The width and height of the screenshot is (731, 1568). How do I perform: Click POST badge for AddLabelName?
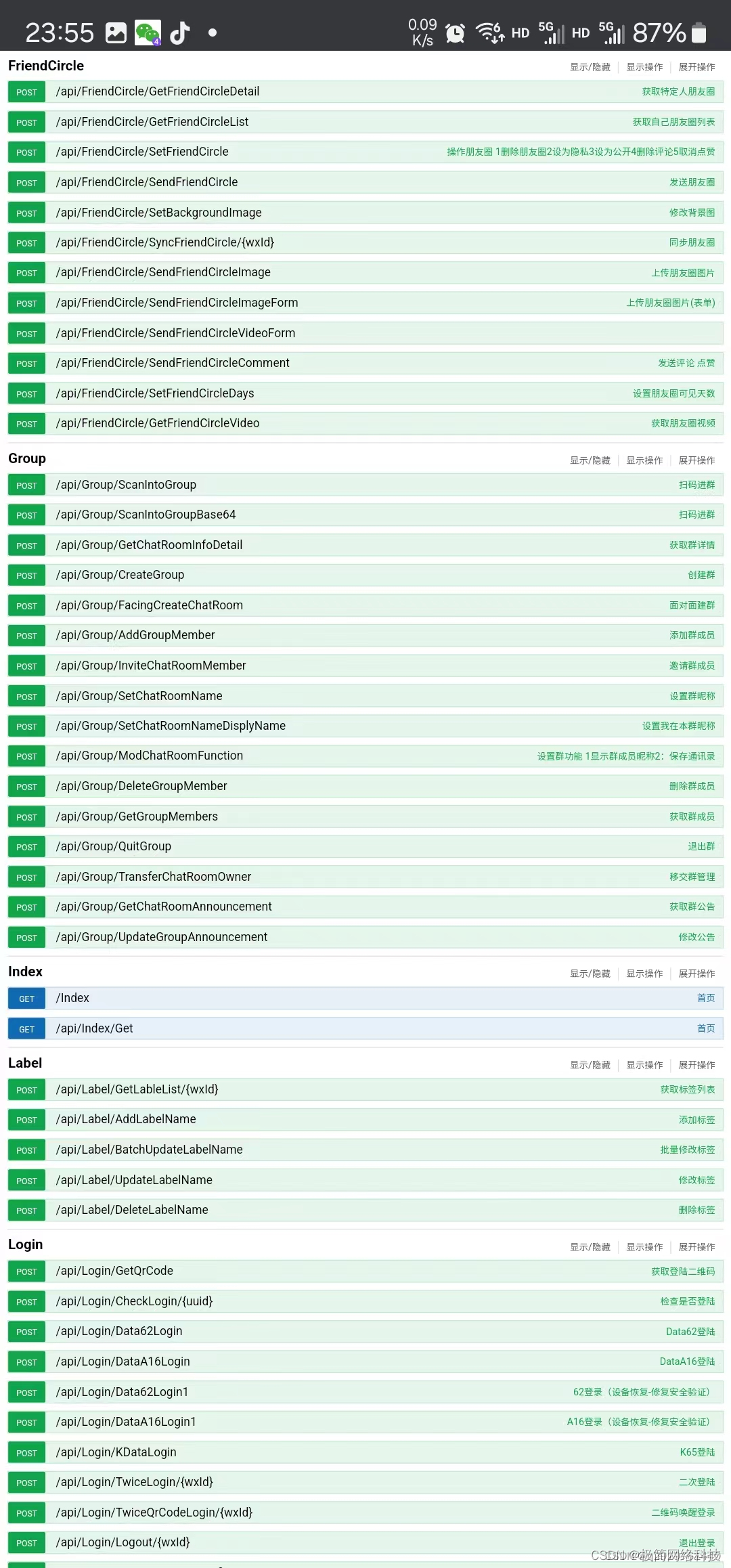[x=26, y=1120]
